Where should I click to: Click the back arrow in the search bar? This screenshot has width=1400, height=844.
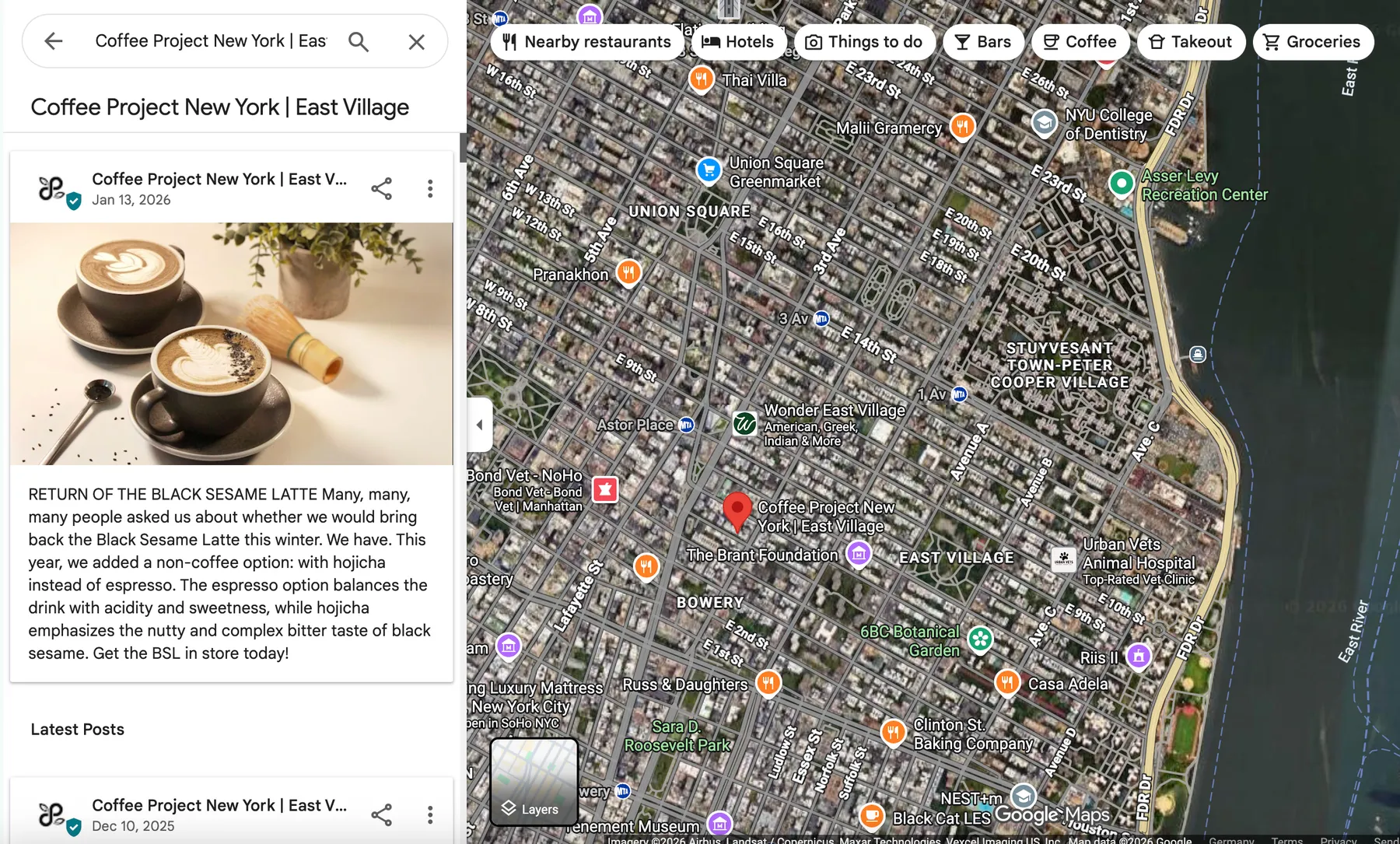pyautogui.click(x=53, y=40)
